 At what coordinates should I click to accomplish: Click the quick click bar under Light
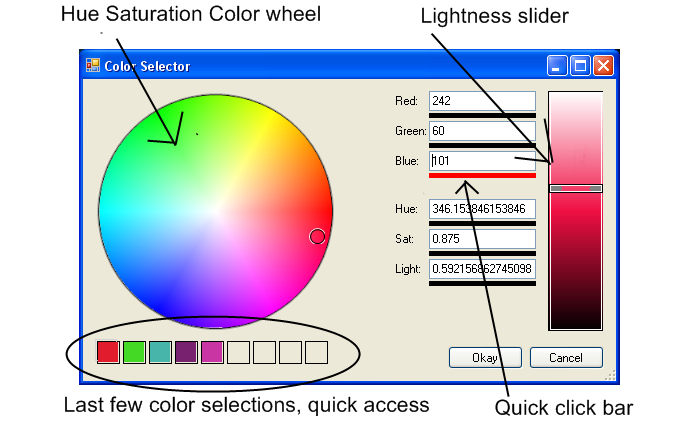coord(482,283)
